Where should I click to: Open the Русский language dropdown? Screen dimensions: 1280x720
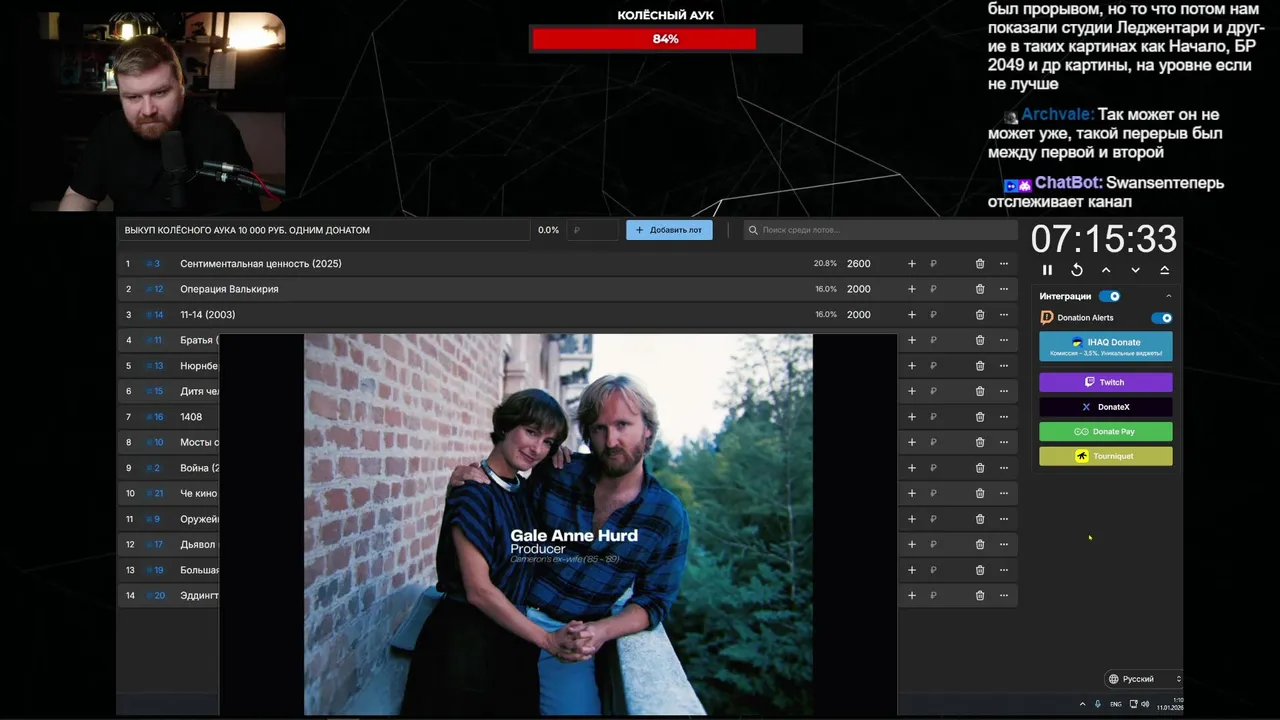click(1144, 679)
